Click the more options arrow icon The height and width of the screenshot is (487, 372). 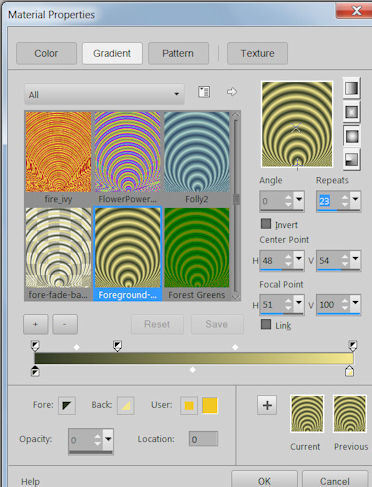click(232, 91)
